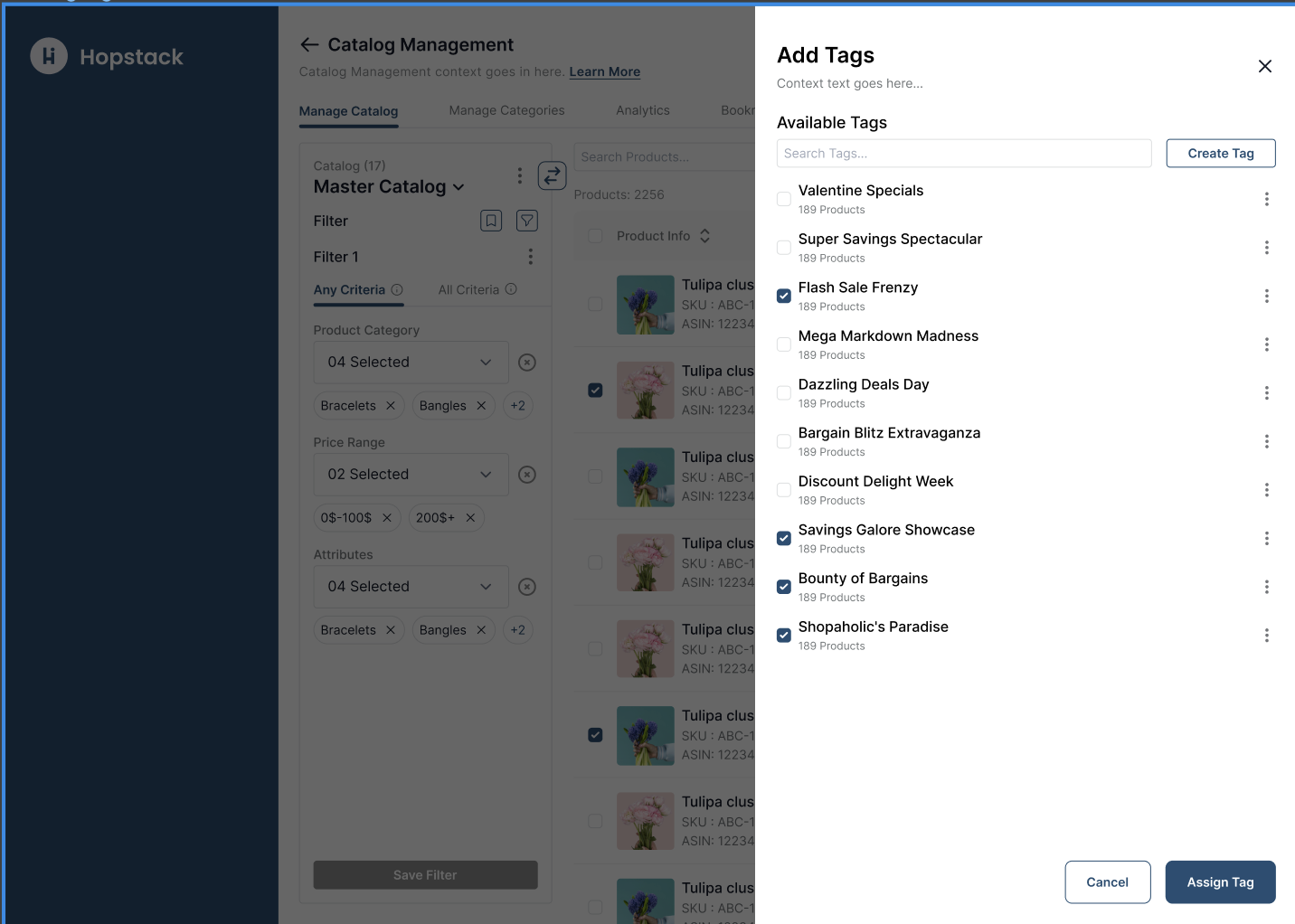Open the Attributes 04 Selected dropdown
This screenshot has height=924, width=1295.
click(x=411, y=587)
